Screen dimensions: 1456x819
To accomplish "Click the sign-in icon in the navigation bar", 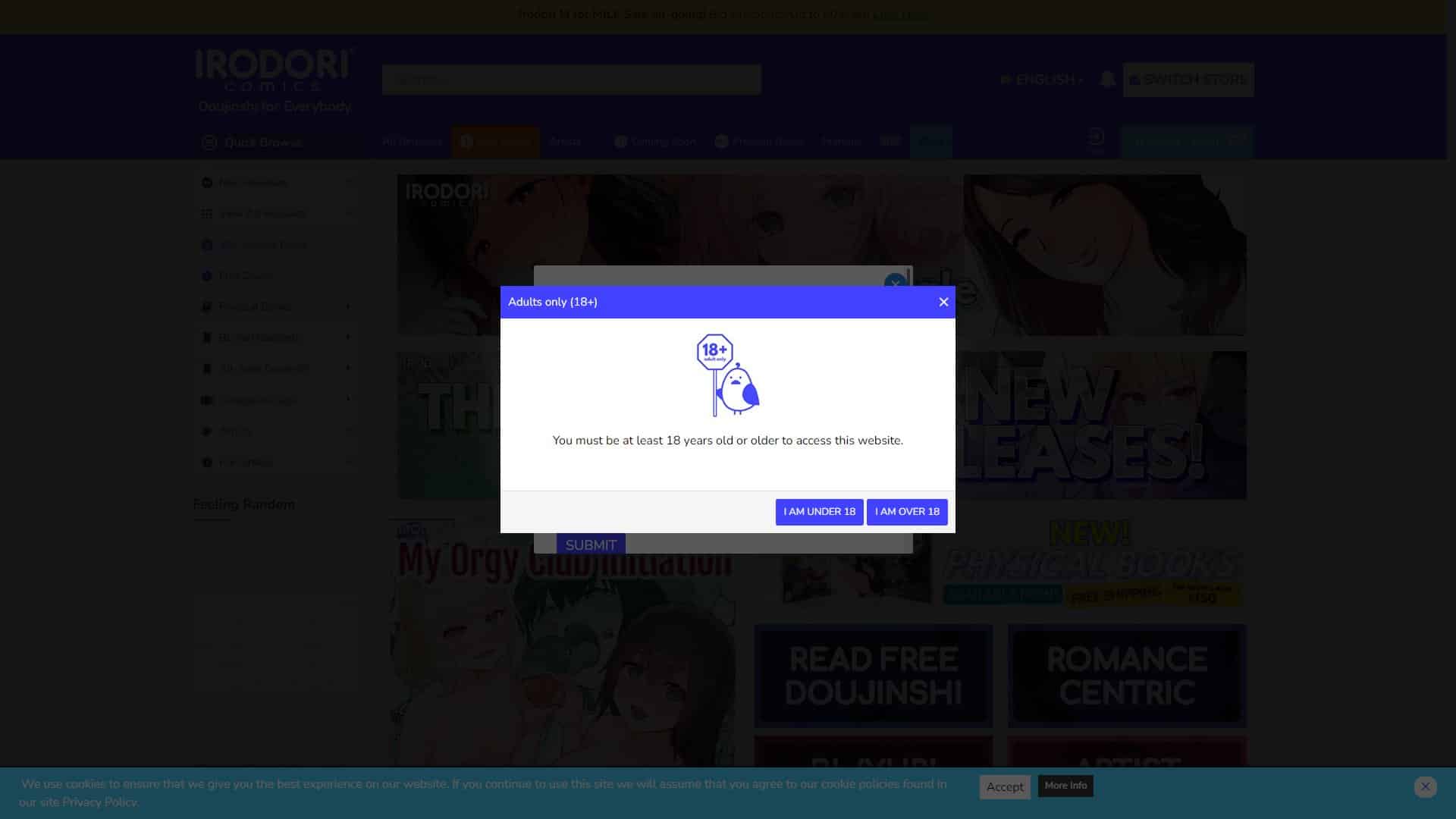I will click(1095, 140).
